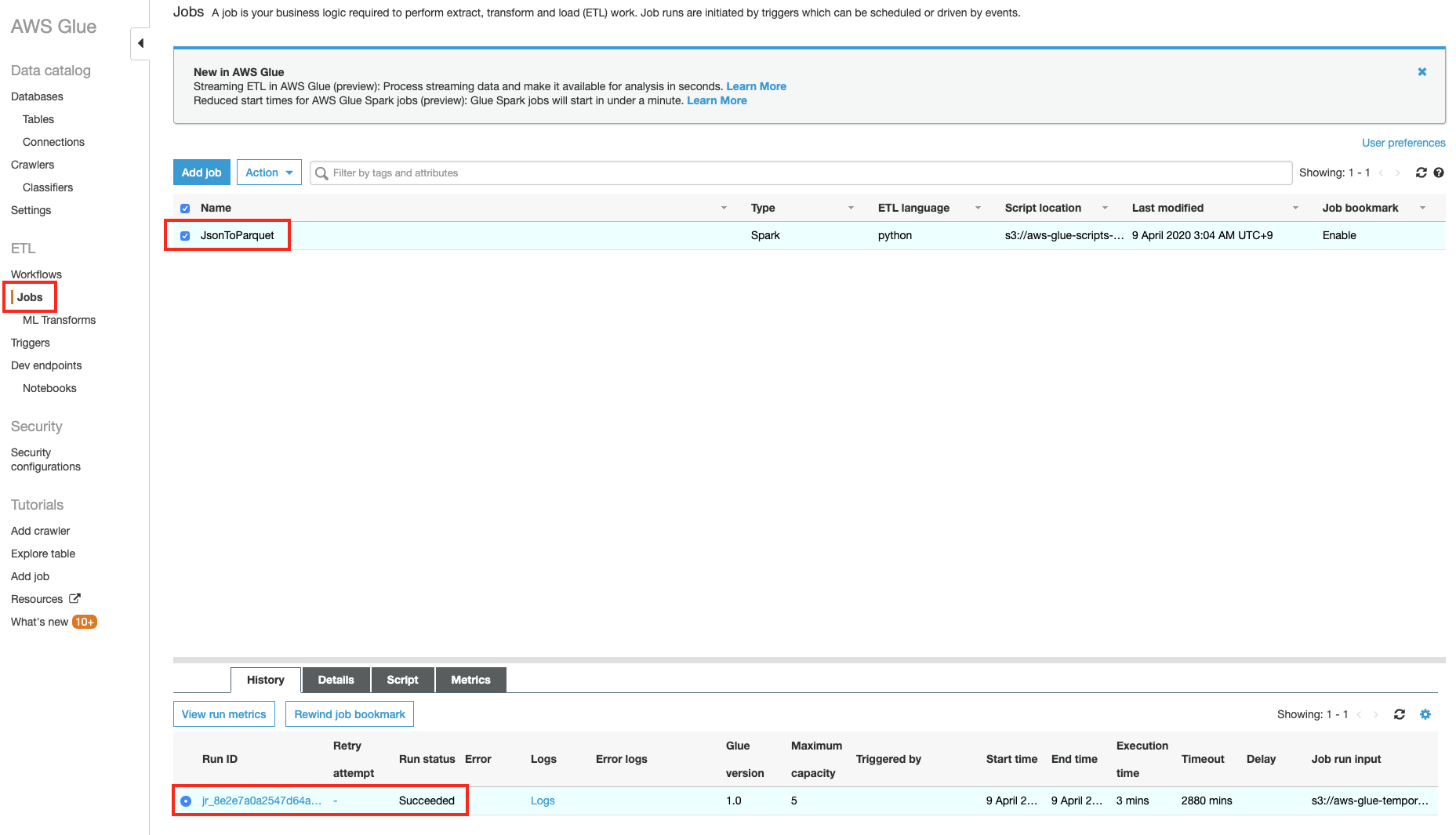Open the Logs link for the run

click(x=543, y=801)
